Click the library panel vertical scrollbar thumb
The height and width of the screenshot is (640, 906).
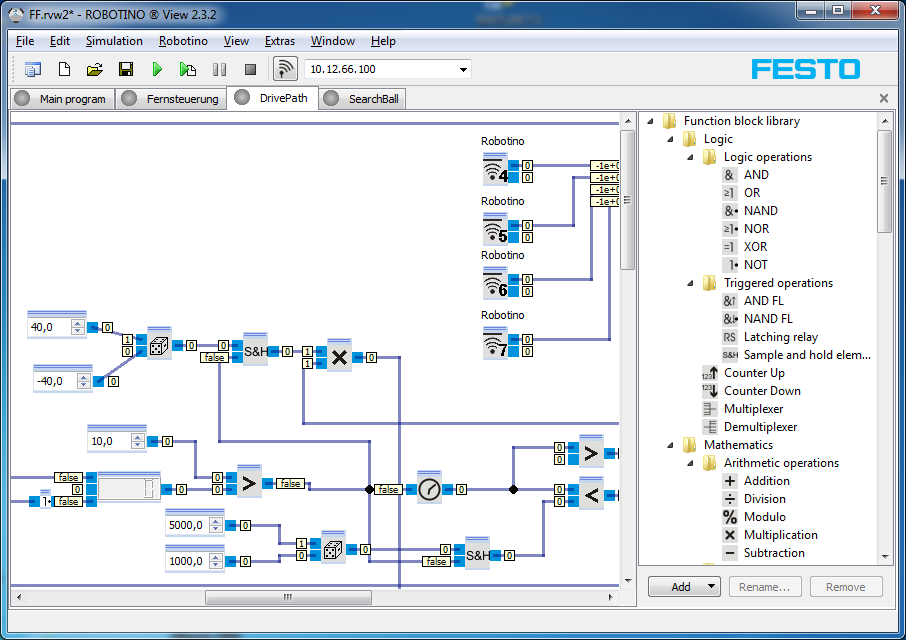884,181
